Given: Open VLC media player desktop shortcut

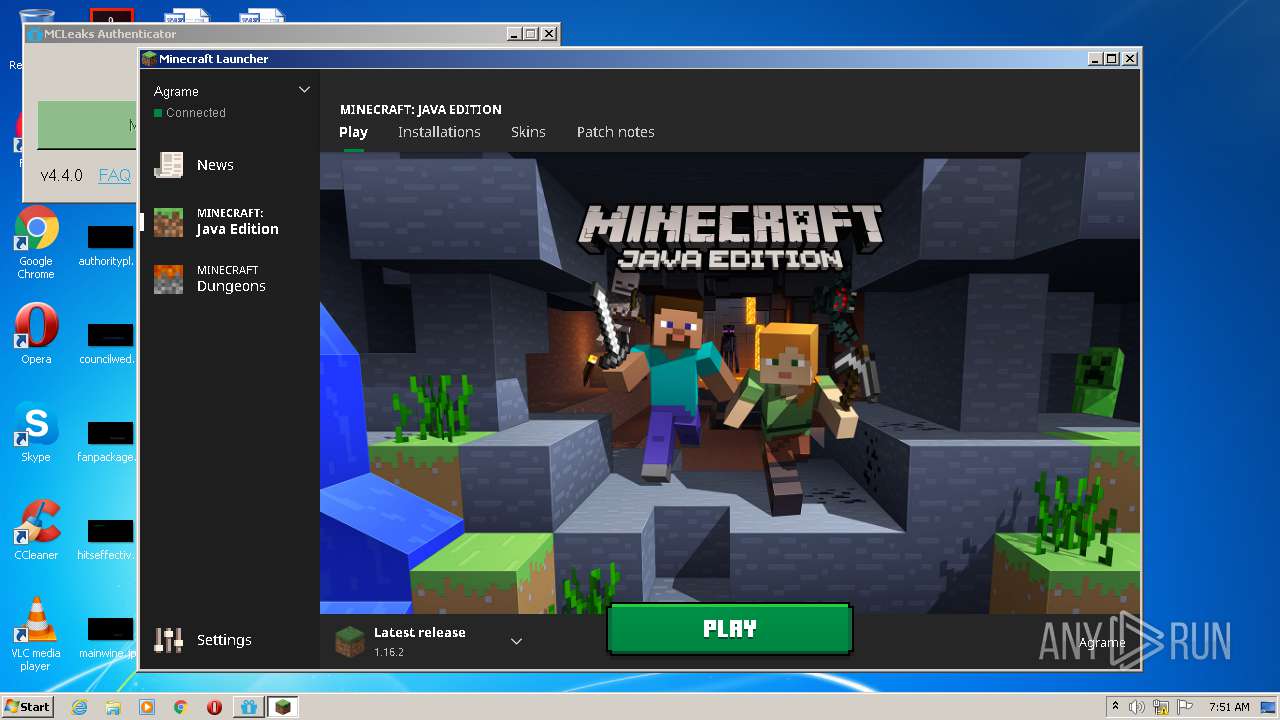Looking at the screenshot, I should [36, 634].
